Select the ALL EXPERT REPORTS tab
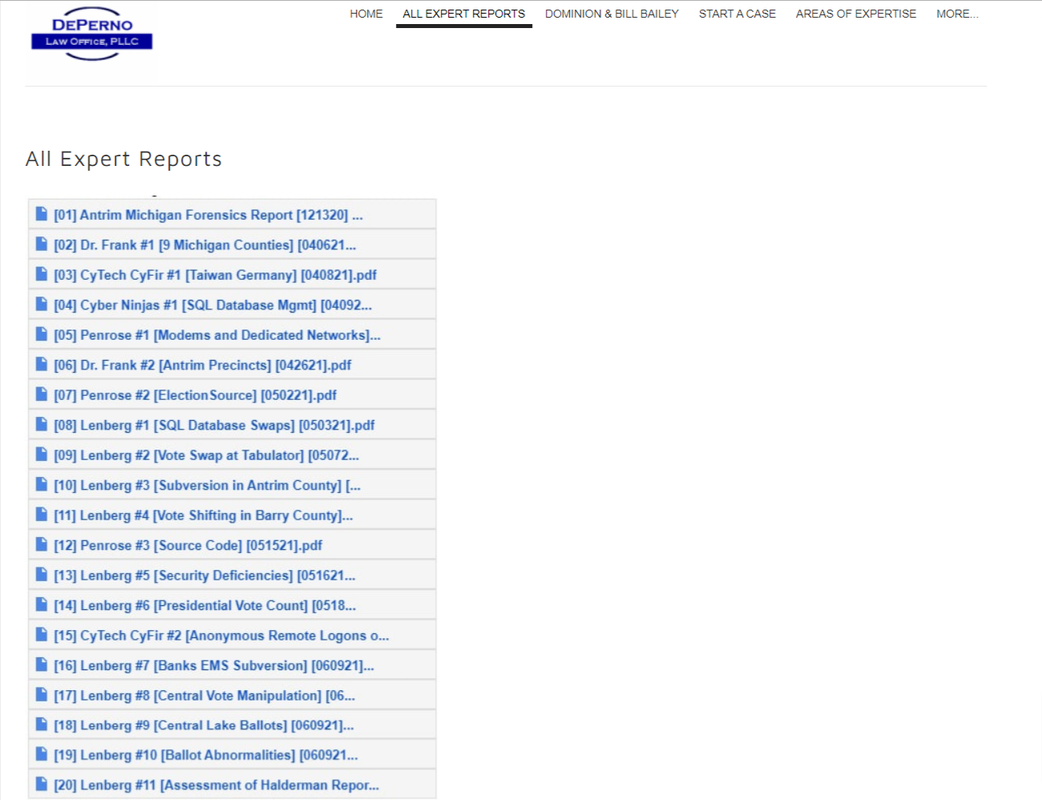Image resolution: width=1042 pixels, height=800 pixels. pos(464,14)
